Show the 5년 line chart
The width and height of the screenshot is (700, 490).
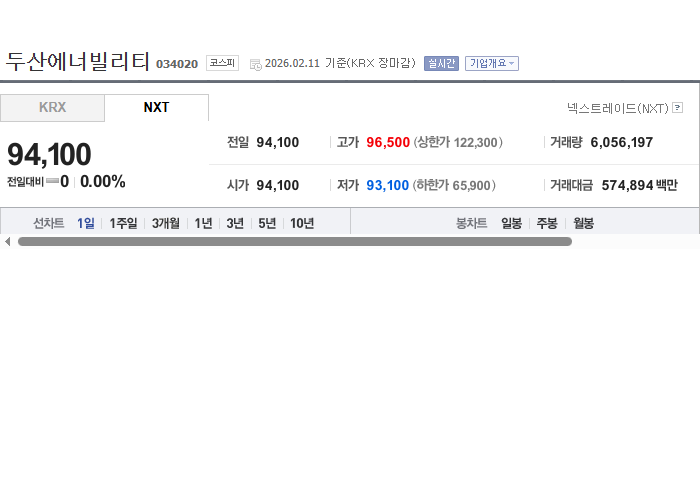pos(267,223)
